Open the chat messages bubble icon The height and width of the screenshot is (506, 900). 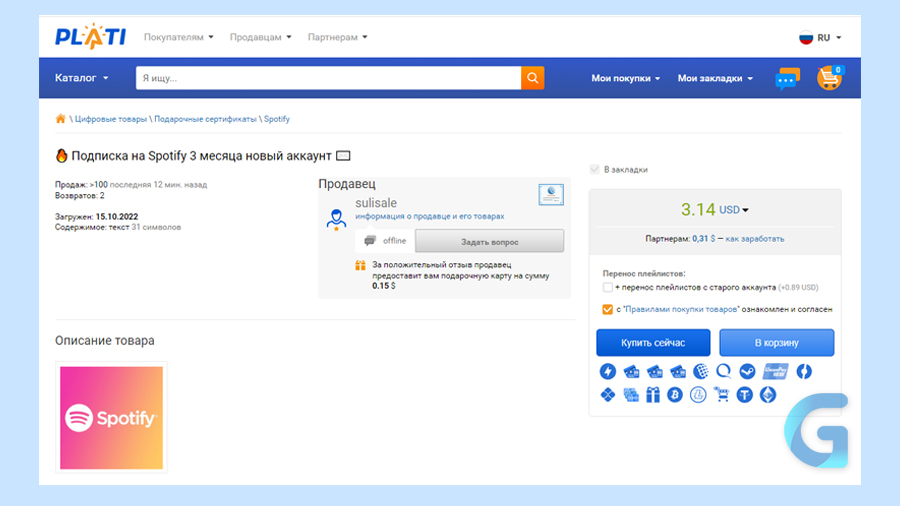point(787,79)
